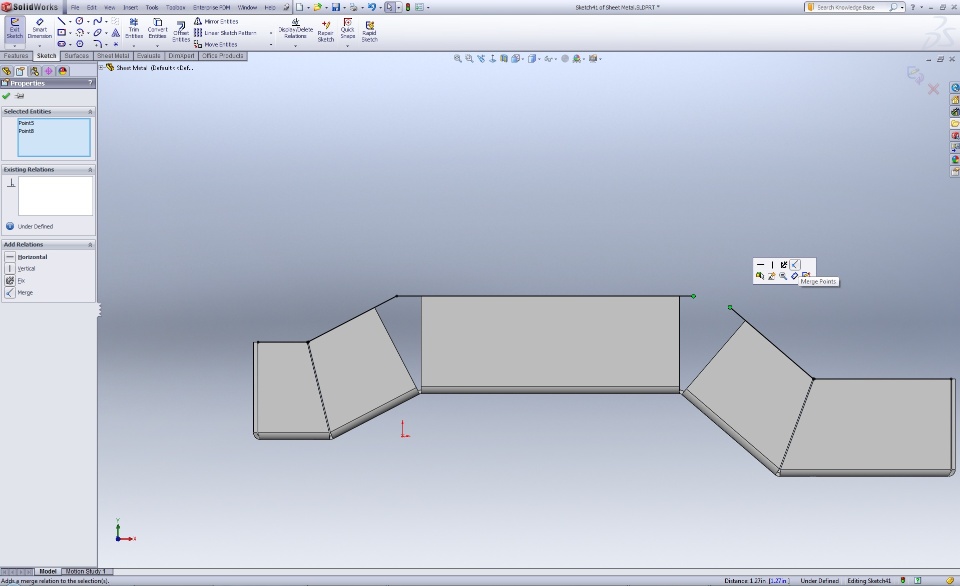Launch Linear Sketch Pattern

coord(225,33)
